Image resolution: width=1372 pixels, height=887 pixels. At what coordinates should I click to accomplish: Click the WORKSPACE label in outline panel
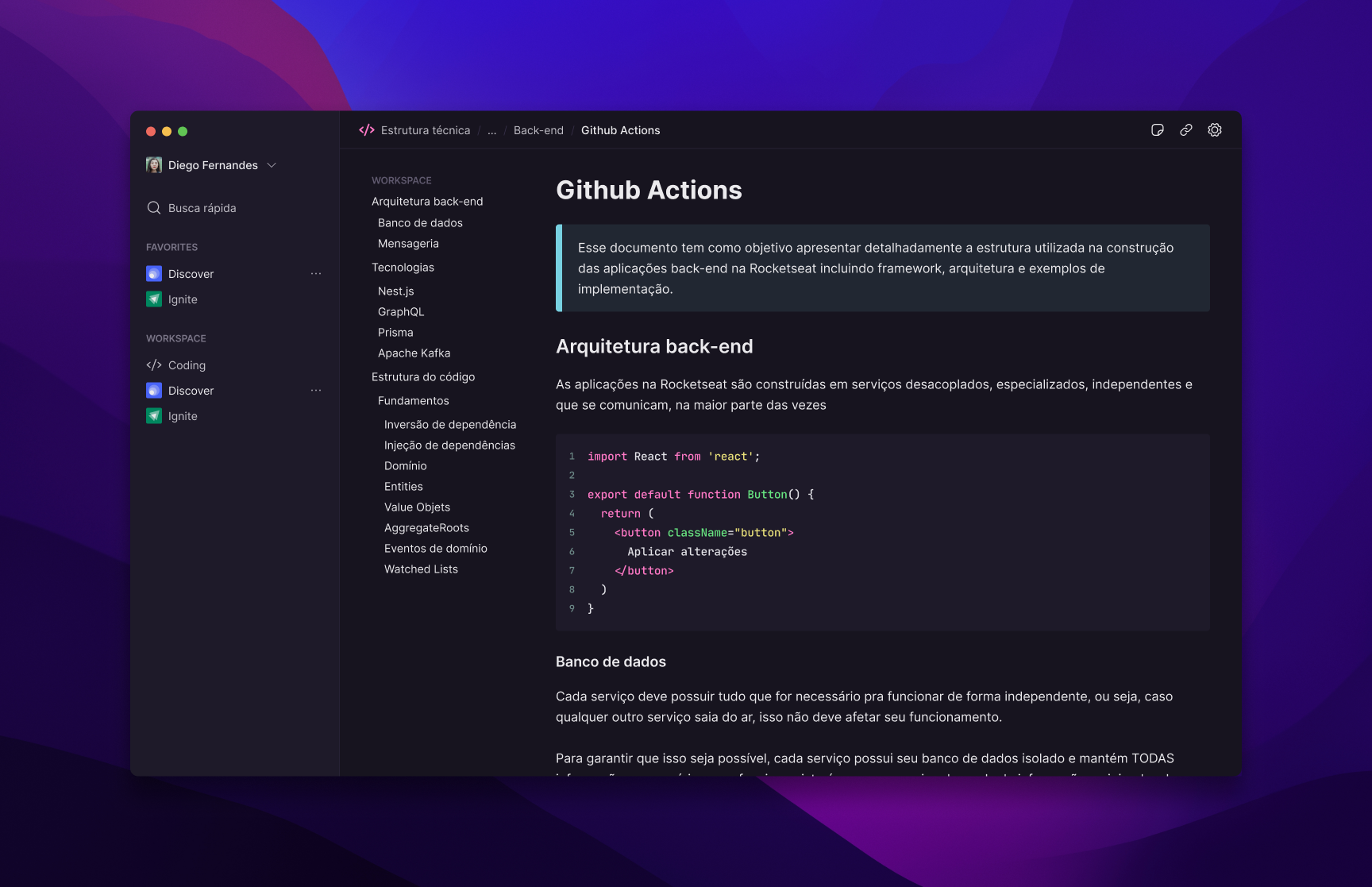click(x=401, y=180)
